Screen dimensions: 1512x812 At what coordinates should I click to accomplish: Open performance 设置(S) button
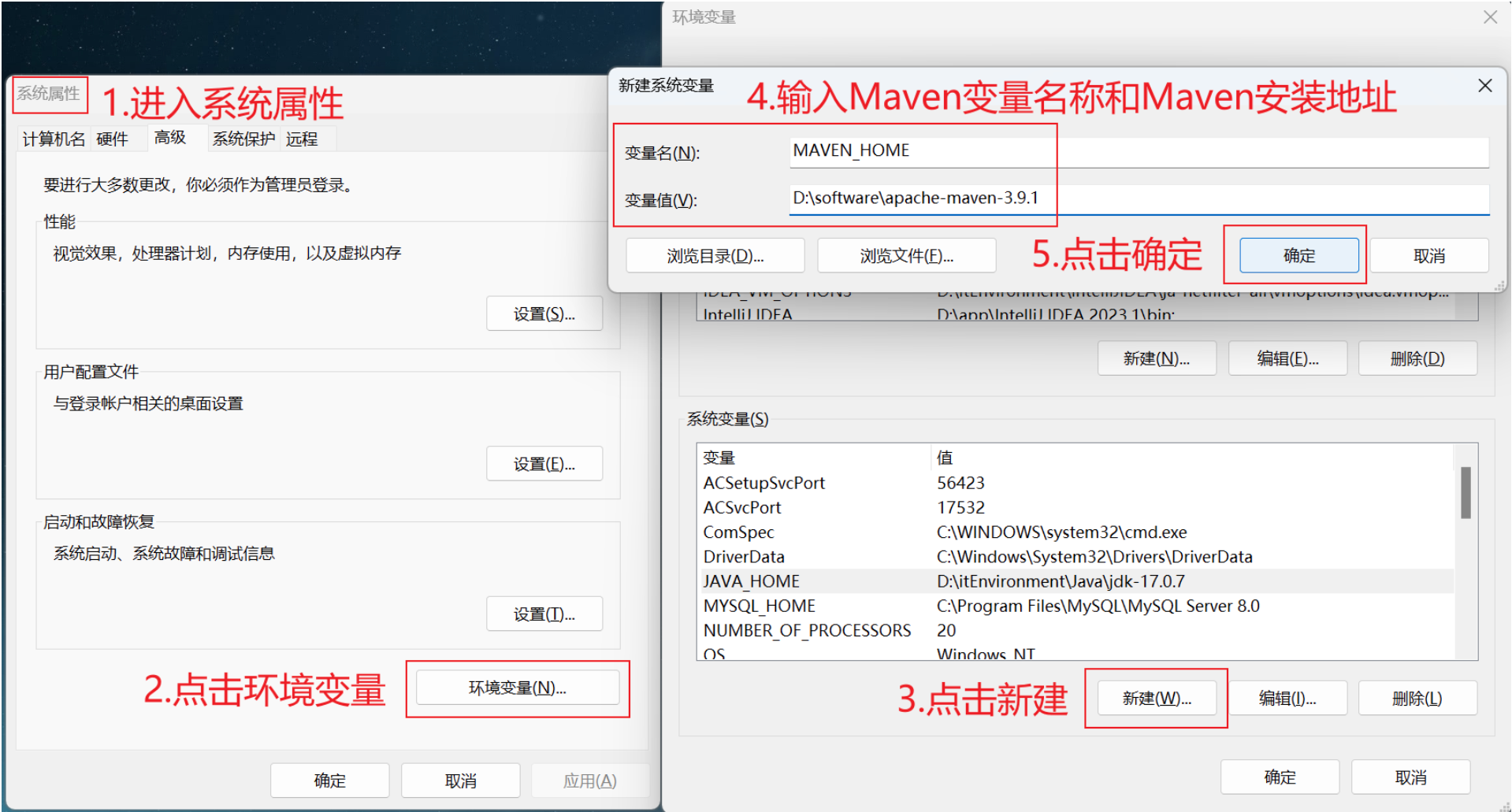pos(544,313)
